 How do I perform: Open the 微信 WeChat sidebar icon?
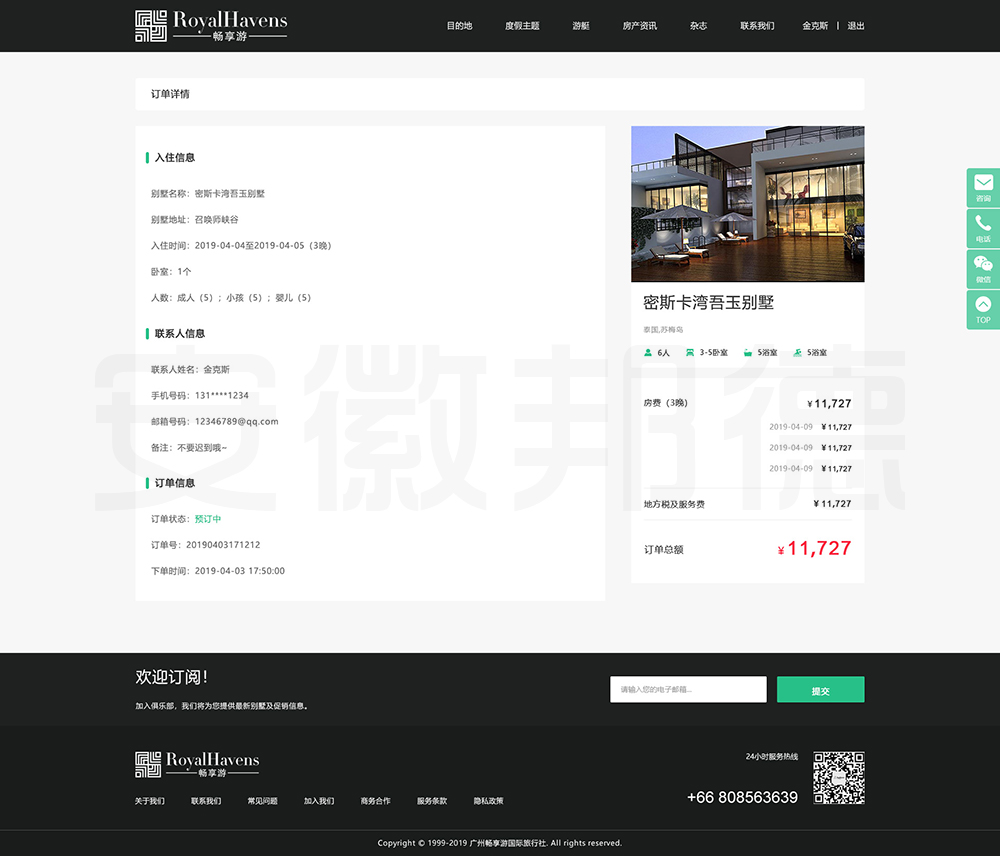pyautogui.click(x=983, y=264)
